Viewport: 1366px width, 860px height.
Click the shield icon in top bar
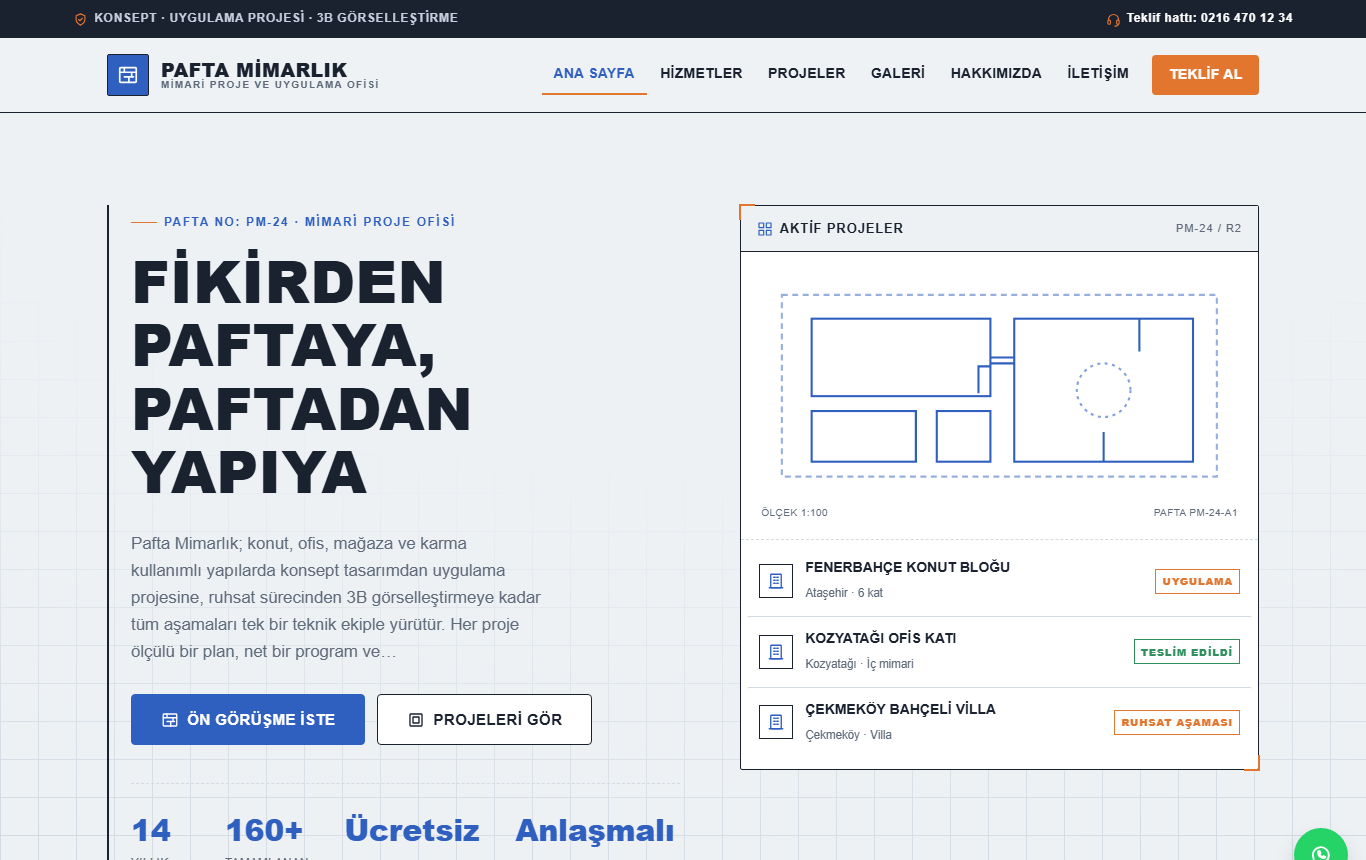[81, 18]
